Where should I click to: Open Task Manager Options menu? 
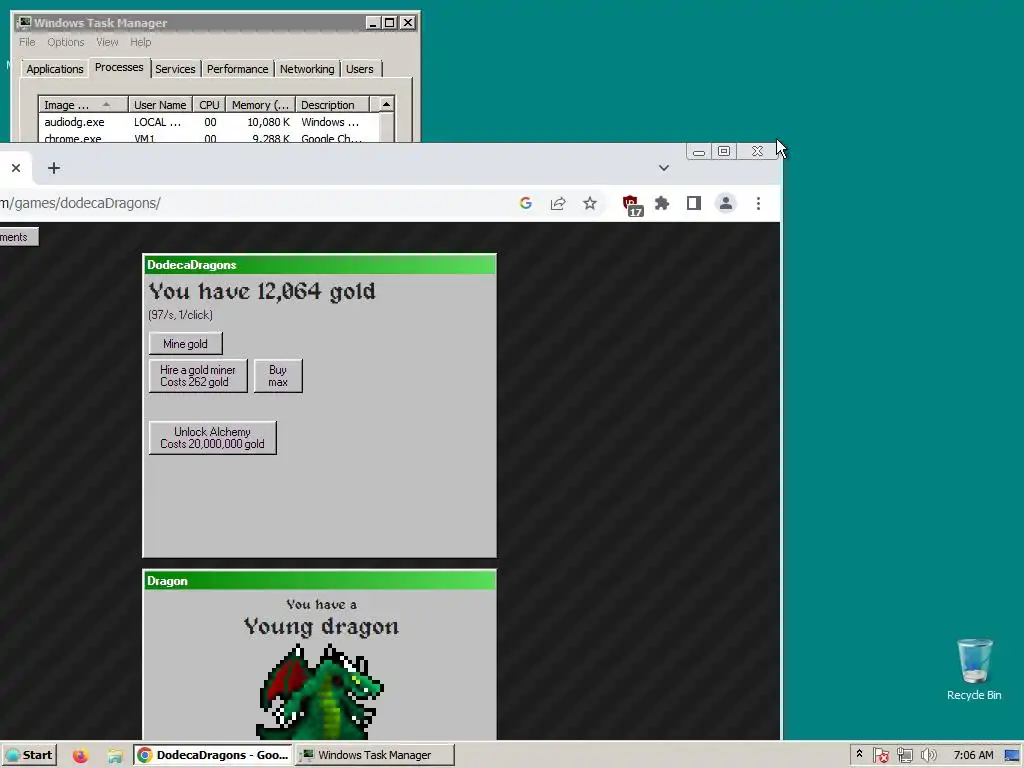[x=65, y=42]
